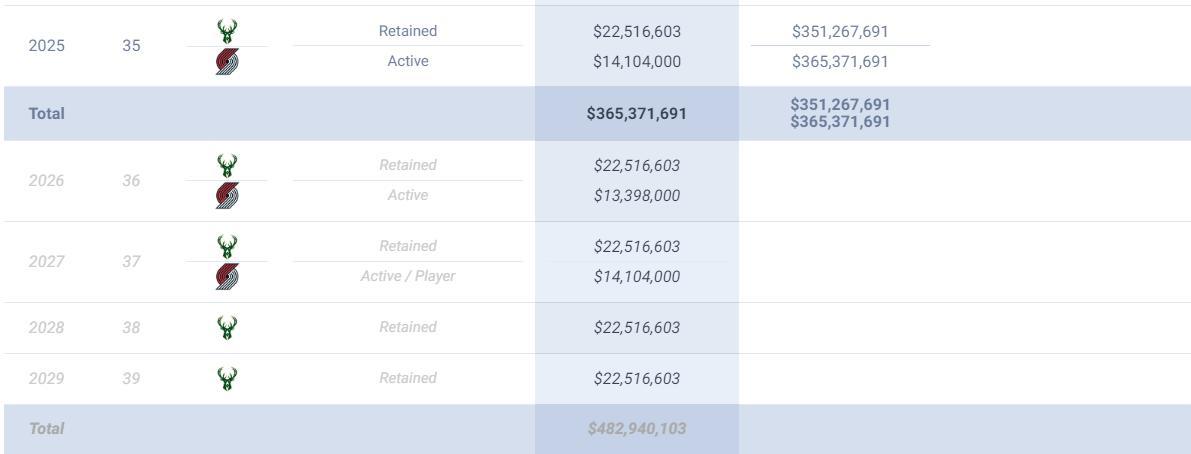Image resolution: width=1191 pixels, height=454 pixels.
Task: Click the bold $365,371,691 total in the highlighted column
Action: (637, 114)
